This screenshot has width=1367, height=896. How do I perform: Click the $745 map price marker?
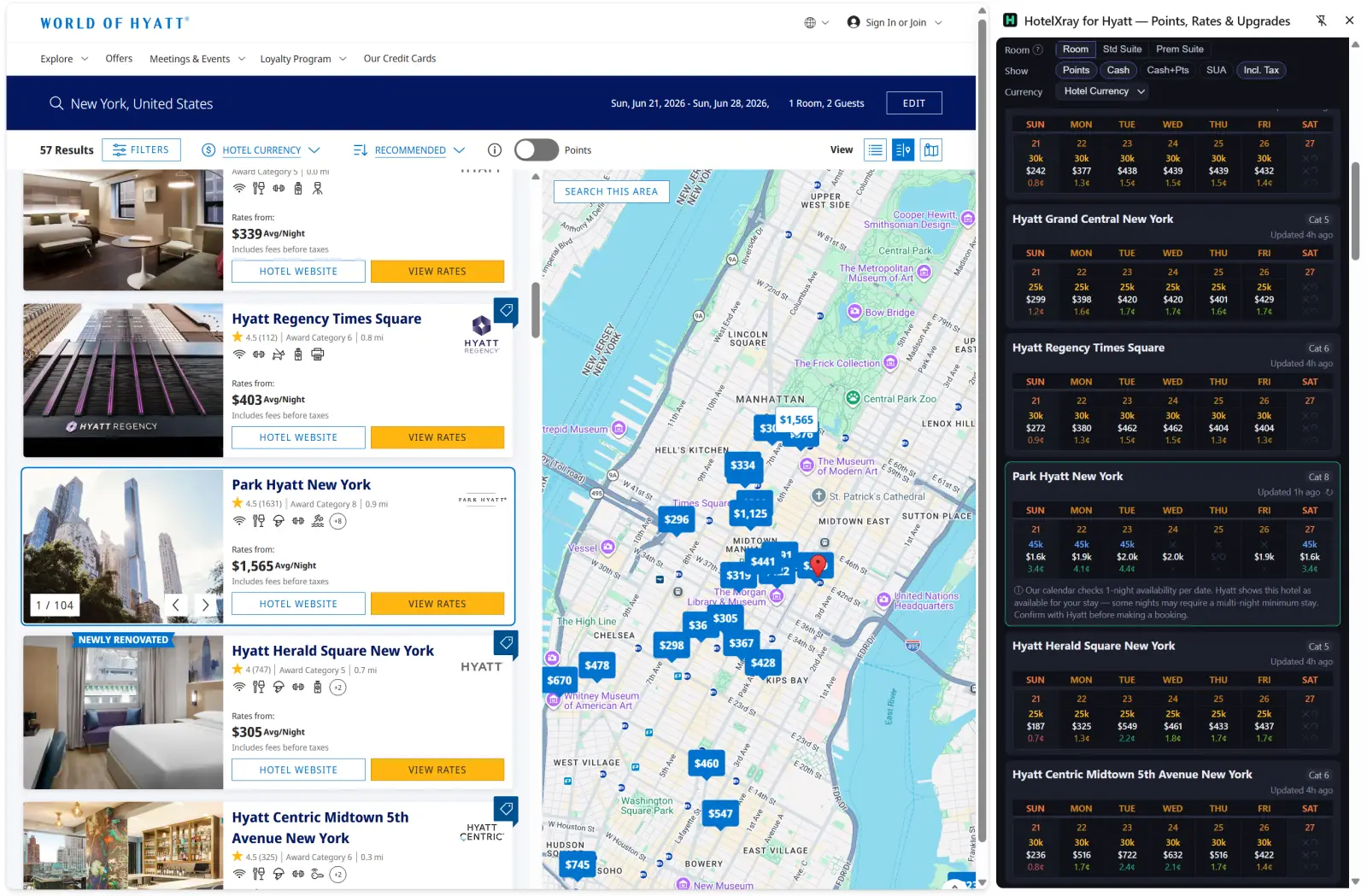pyautogui.click(x=578, y=864)
